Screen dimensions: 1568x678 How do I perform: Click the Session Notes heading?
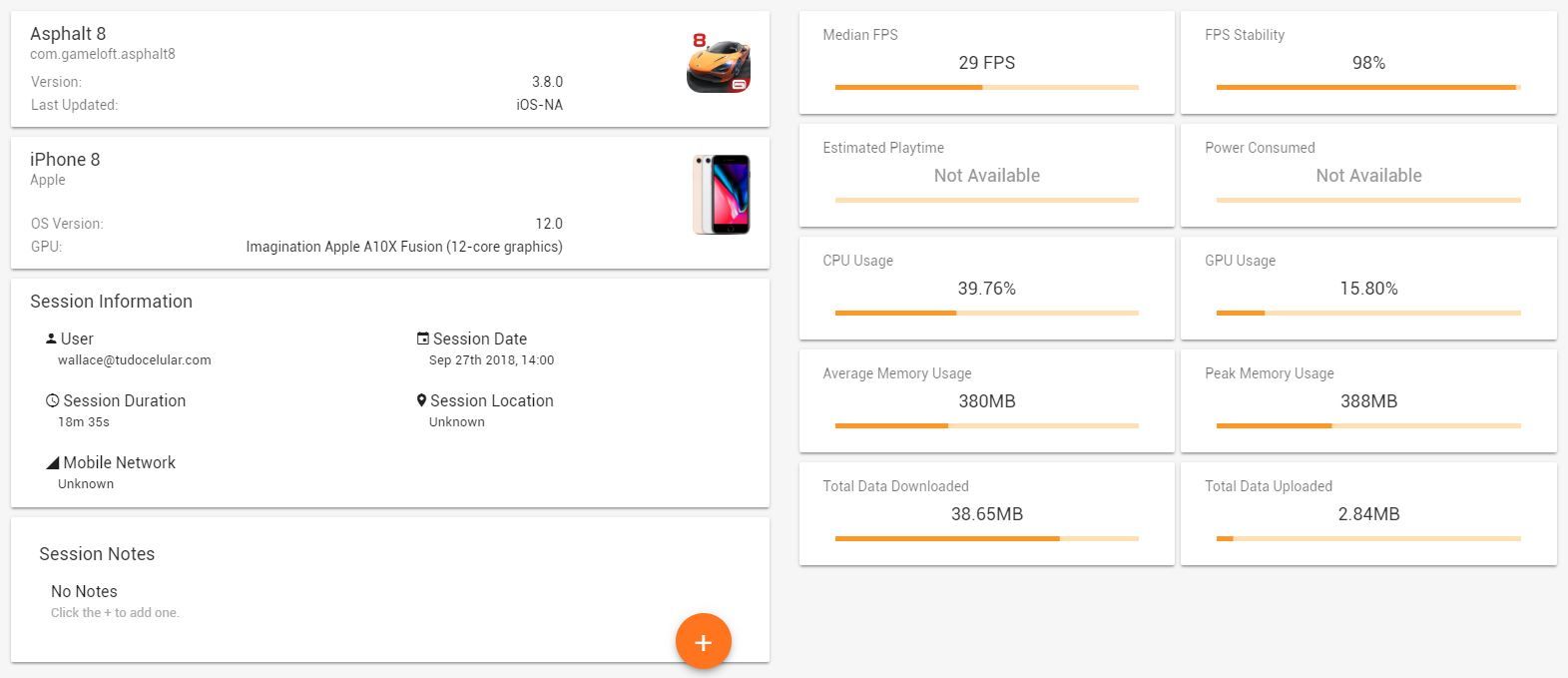[x=97, y=554]
